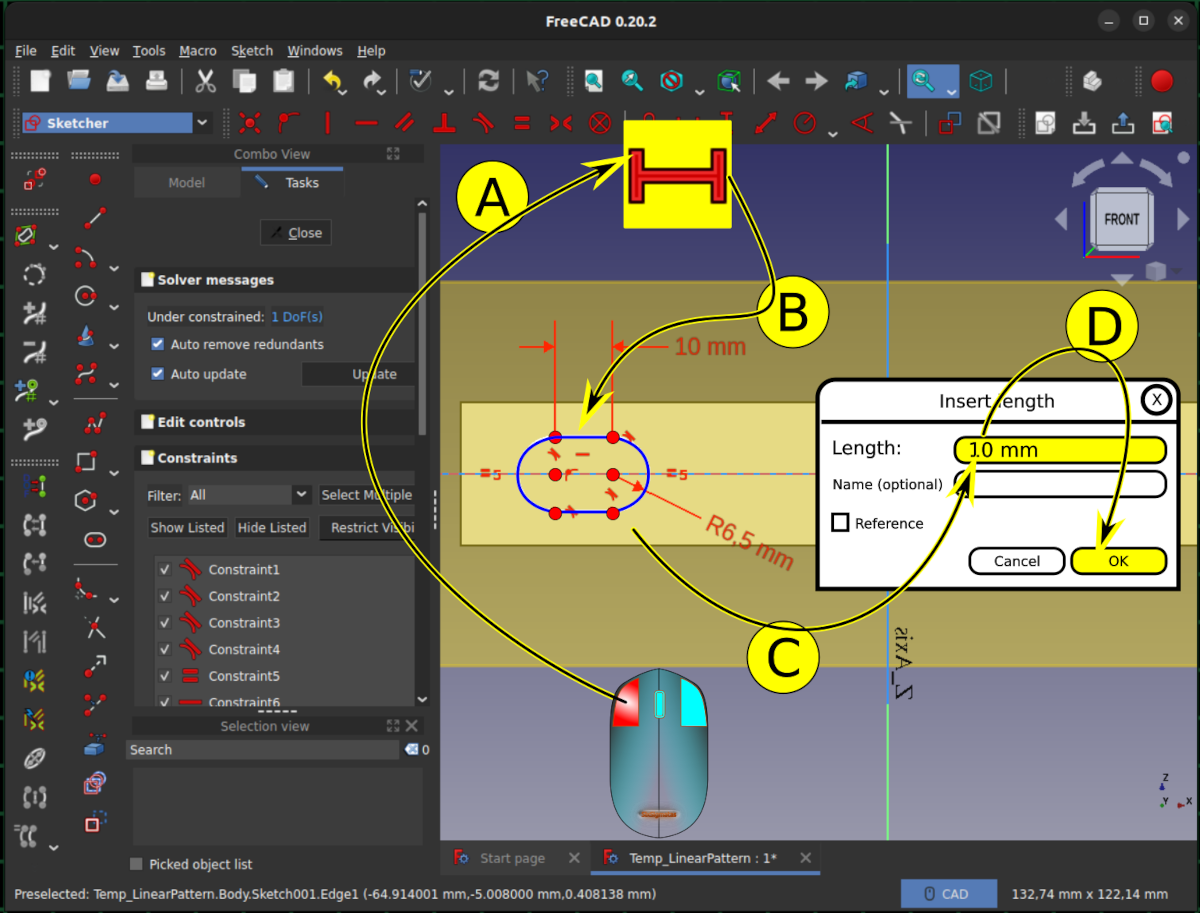The width and height of the screenshot is (1200, 913).
Task: Click the Open file folder icon
Action: [79, 81]
